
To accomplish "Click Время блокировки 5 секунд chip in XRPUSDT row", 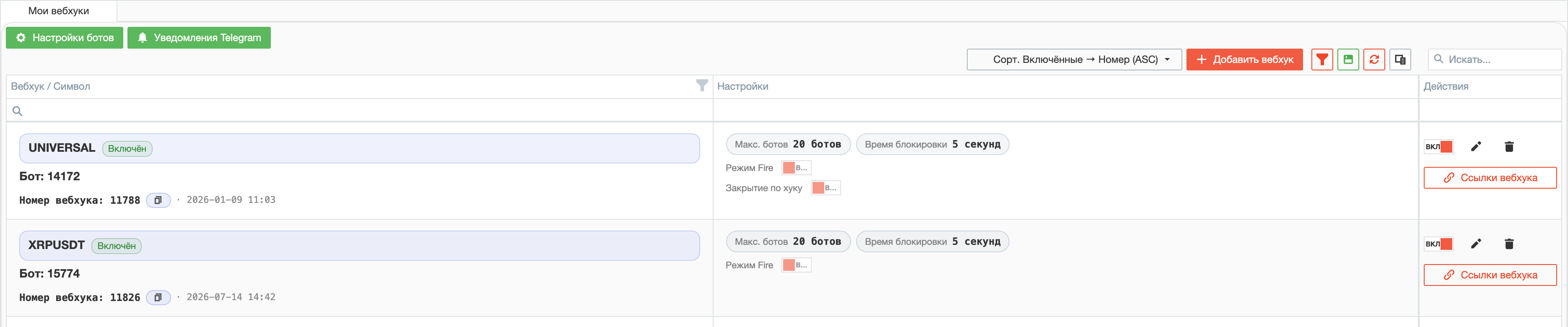I will tap(932, 242).
